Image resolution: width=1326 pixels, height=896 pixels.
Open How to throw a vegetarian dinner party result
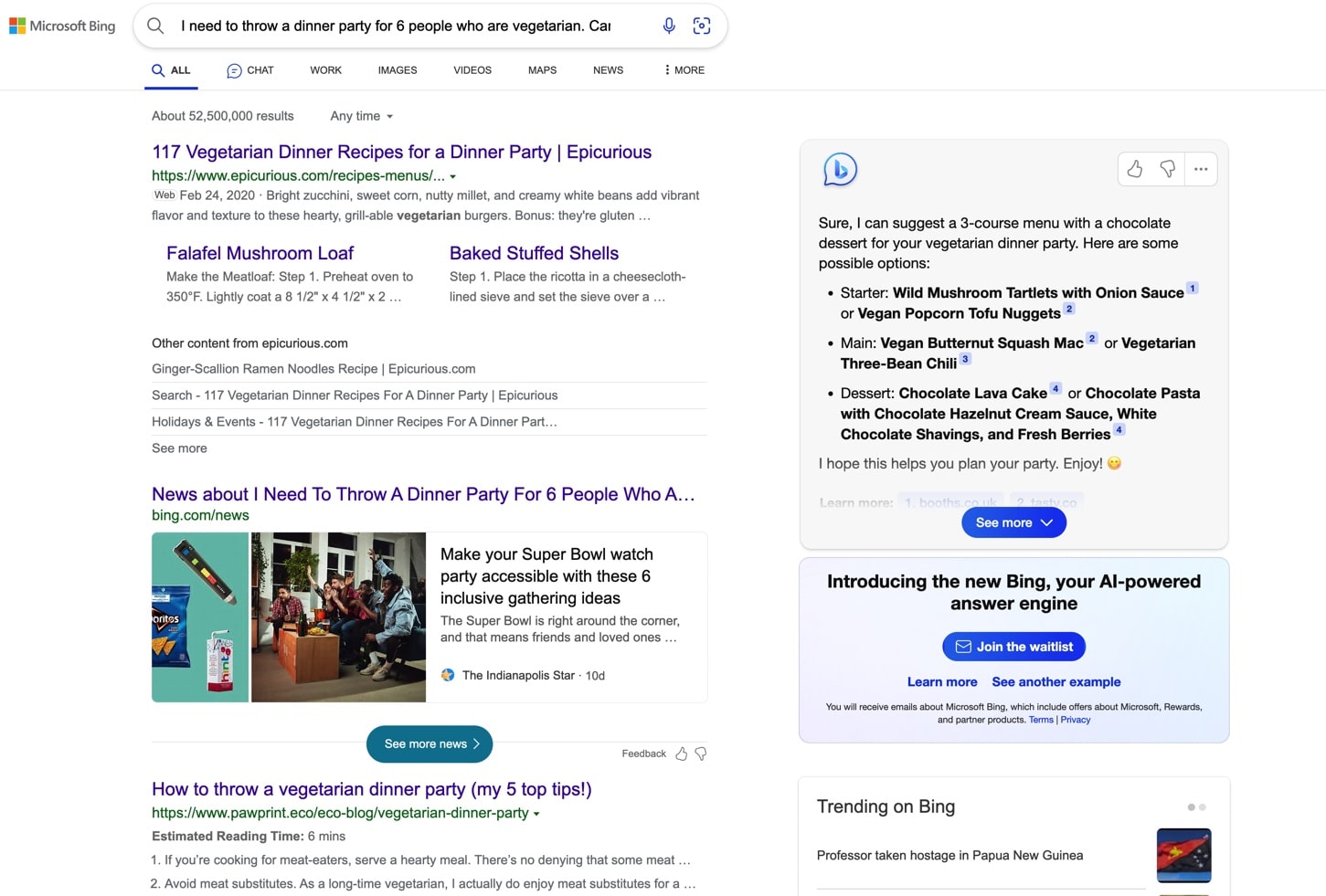372,789
